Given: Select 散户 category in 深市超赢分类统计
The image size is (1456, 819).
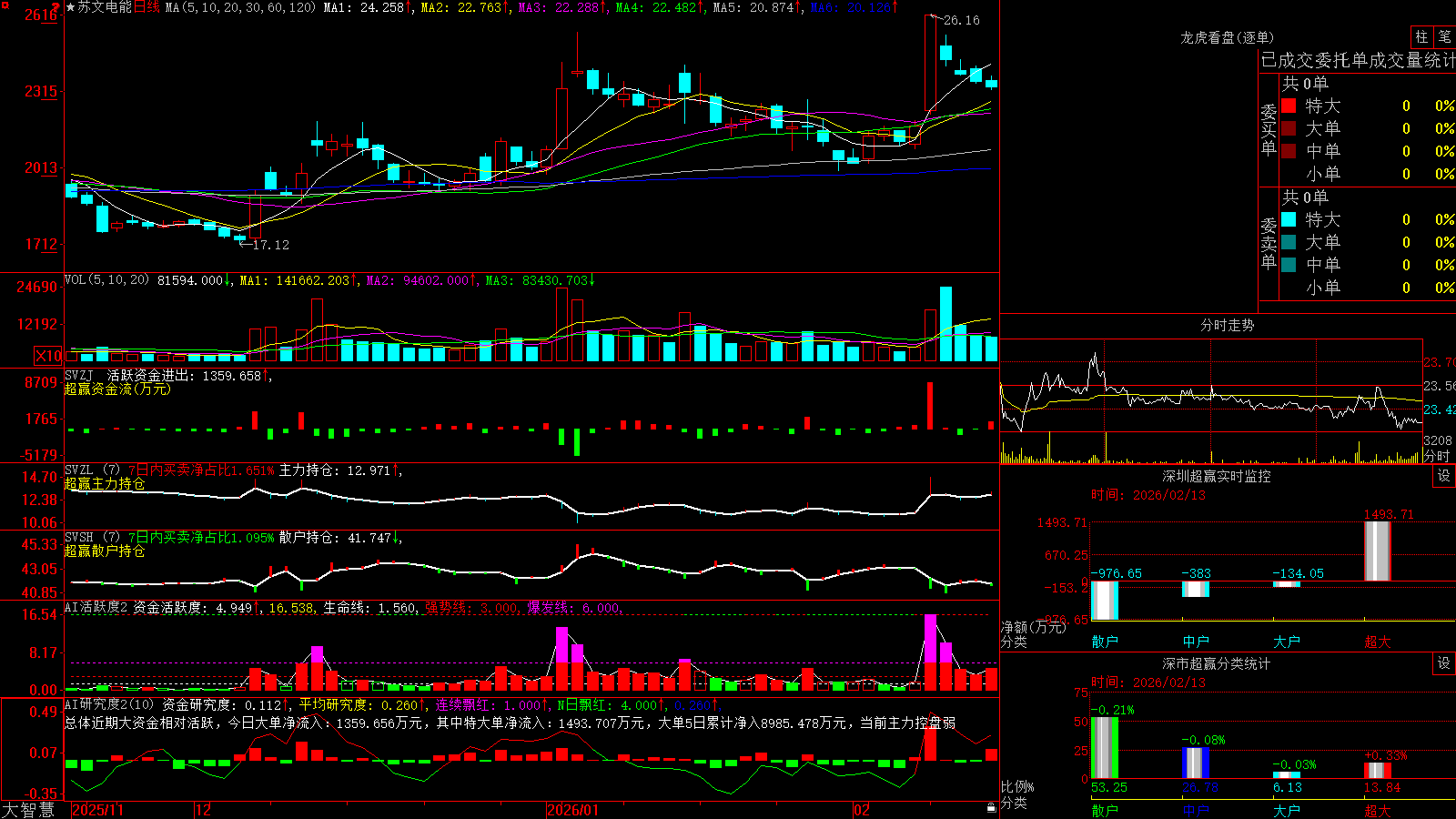Looking at the screenshot, I should (x=1105, y=810).
